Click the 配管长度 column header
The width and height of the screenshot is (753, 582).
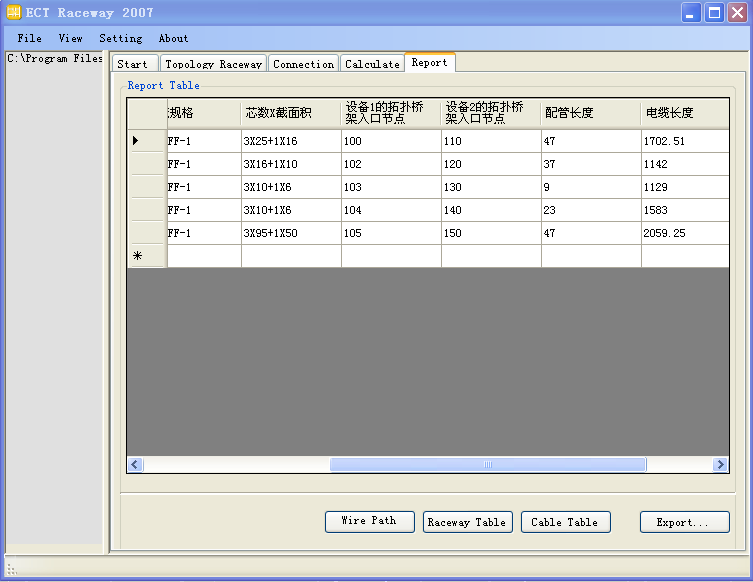(591, 113)
